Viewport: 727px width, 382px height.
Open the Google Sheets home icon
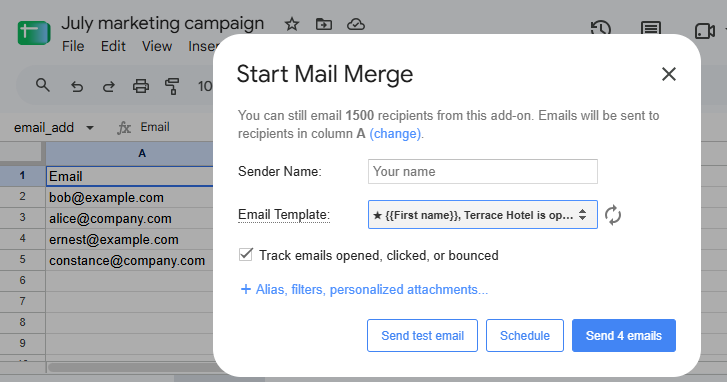(x=34, y=33)
